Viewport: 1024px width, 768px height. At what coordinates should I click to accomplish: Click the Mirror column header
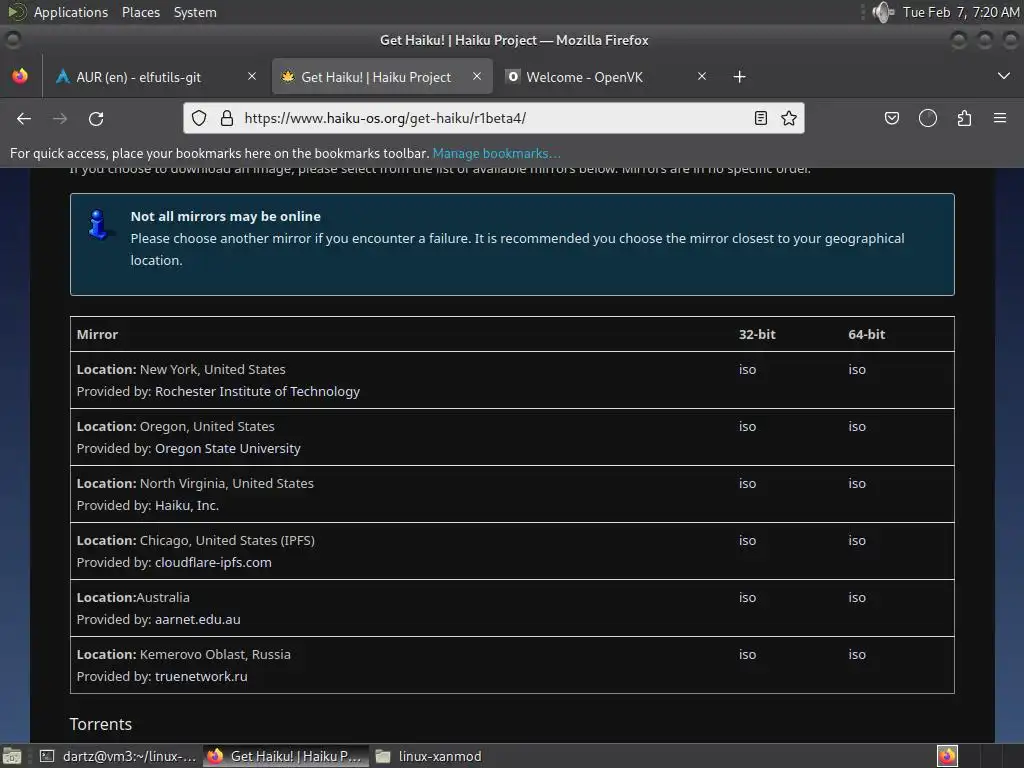97,334
